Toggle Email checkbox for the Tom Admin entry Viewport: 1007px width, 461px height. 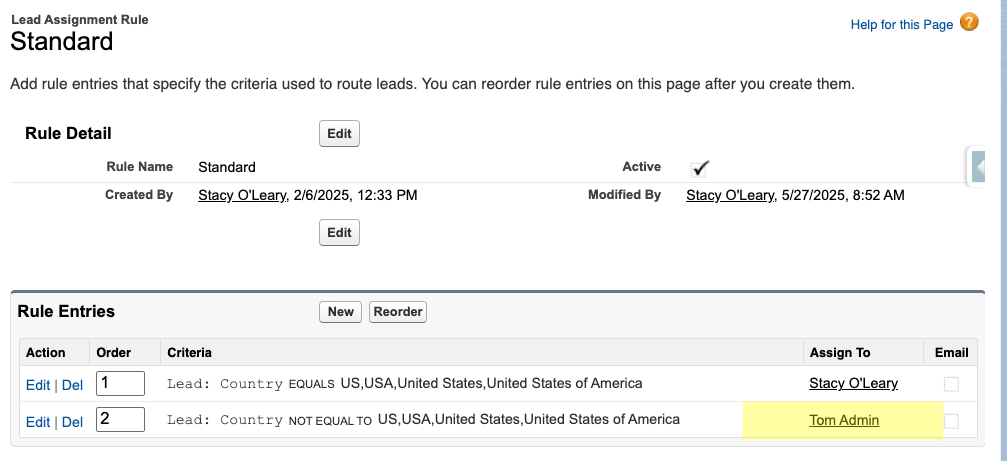951,421
